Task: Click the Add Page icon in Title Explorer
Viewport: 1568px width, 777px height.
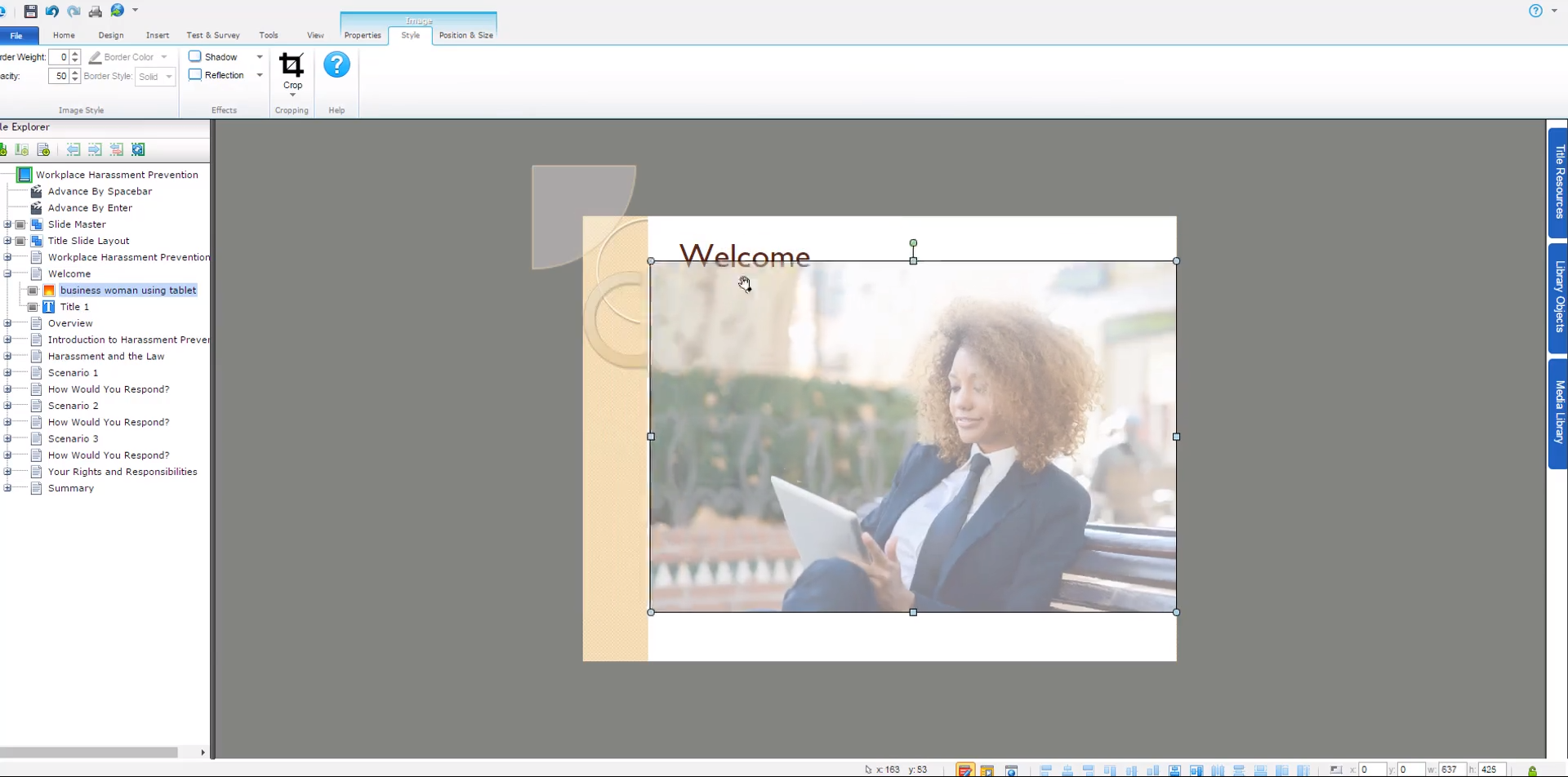Action: point(43,149)
